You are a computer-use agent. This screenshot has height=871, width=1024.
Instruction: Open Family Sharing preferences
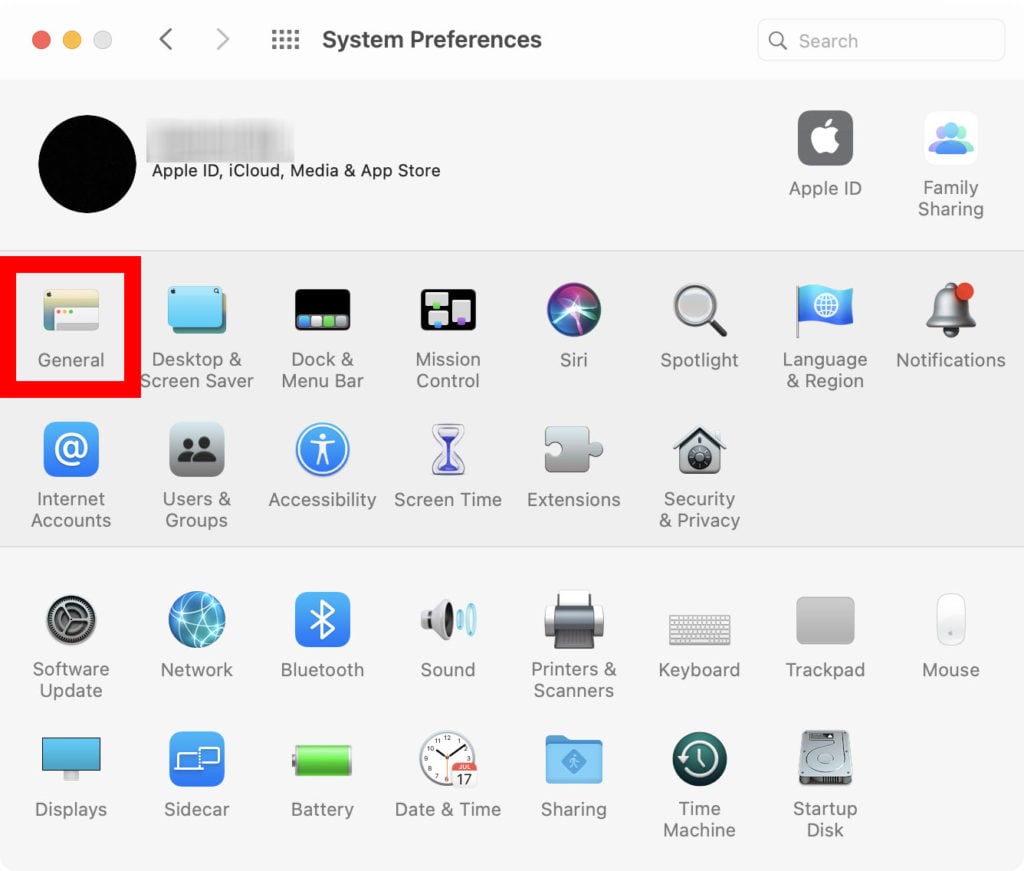[950, 140]
